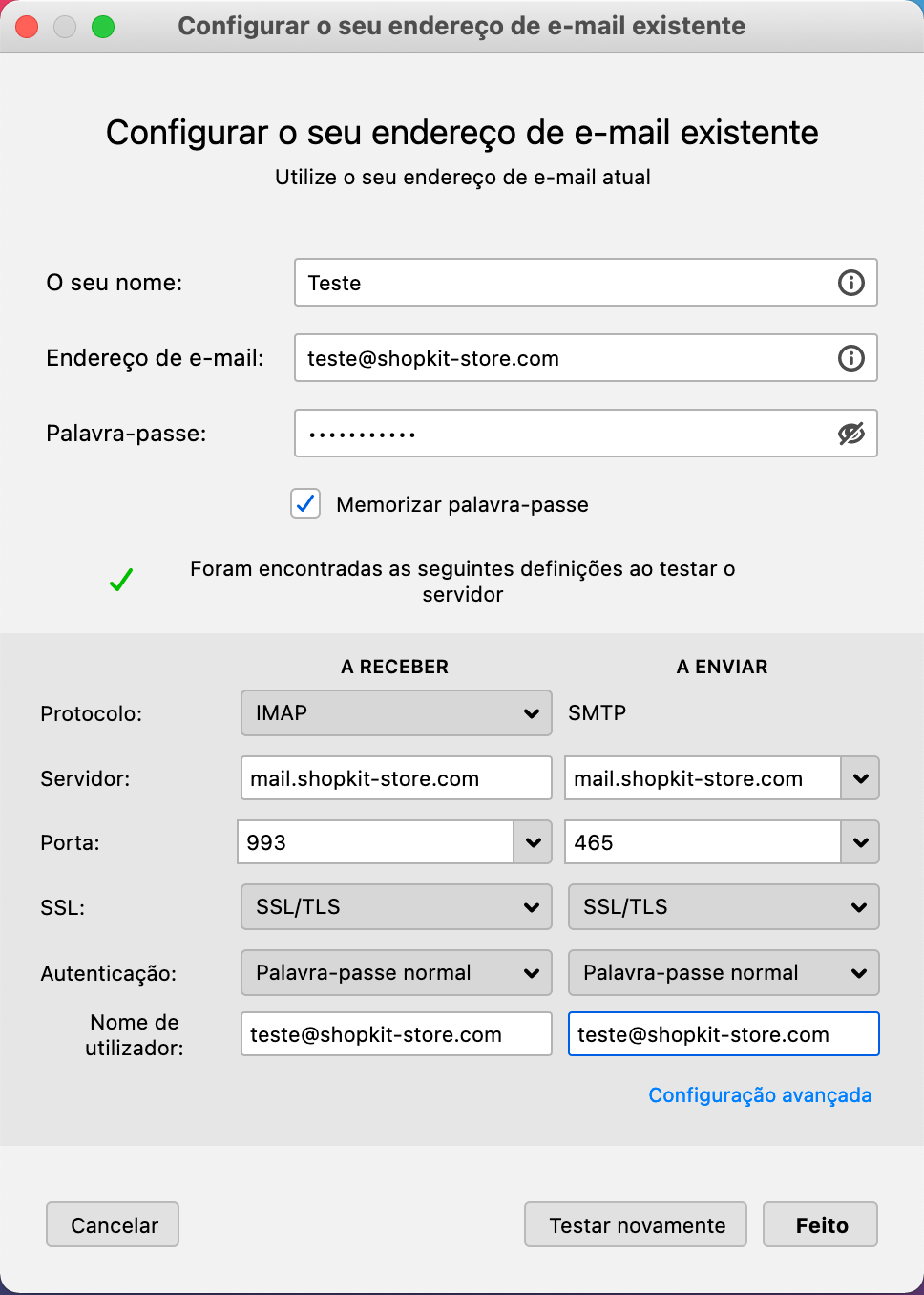This screenshot has height=1295, width=924.
Task: Uncheck the Memorizar palavra-passe checkbox
Action: click(305, 503)
